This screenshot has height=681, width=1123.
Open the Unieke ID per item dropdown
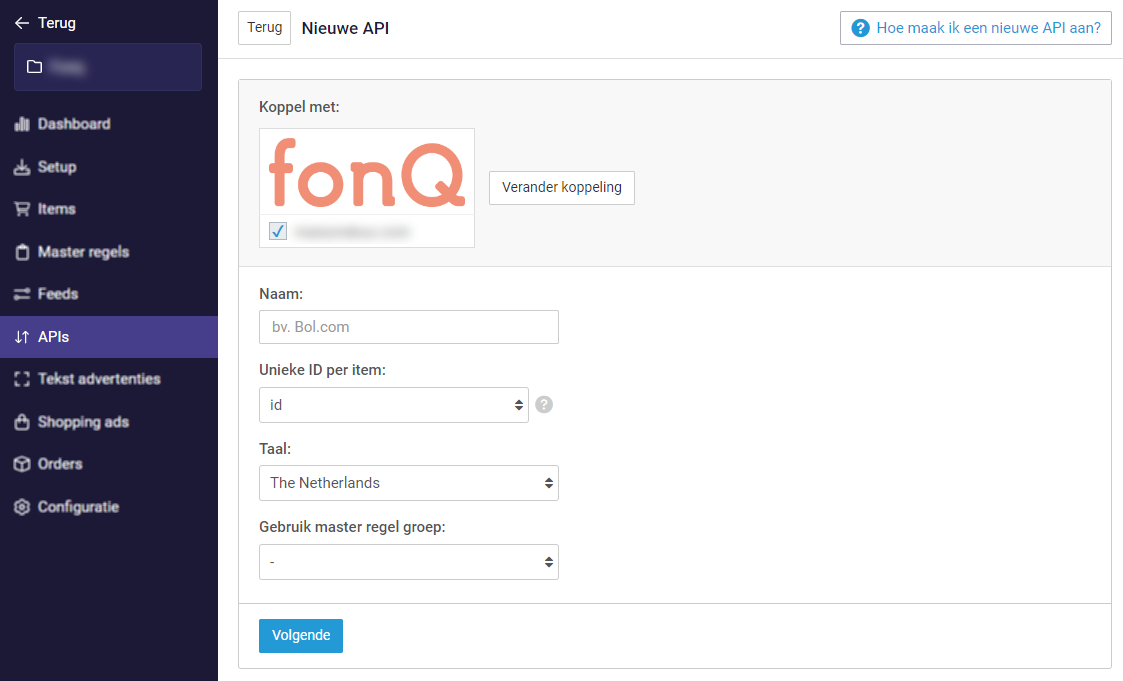tap(393, 405)
